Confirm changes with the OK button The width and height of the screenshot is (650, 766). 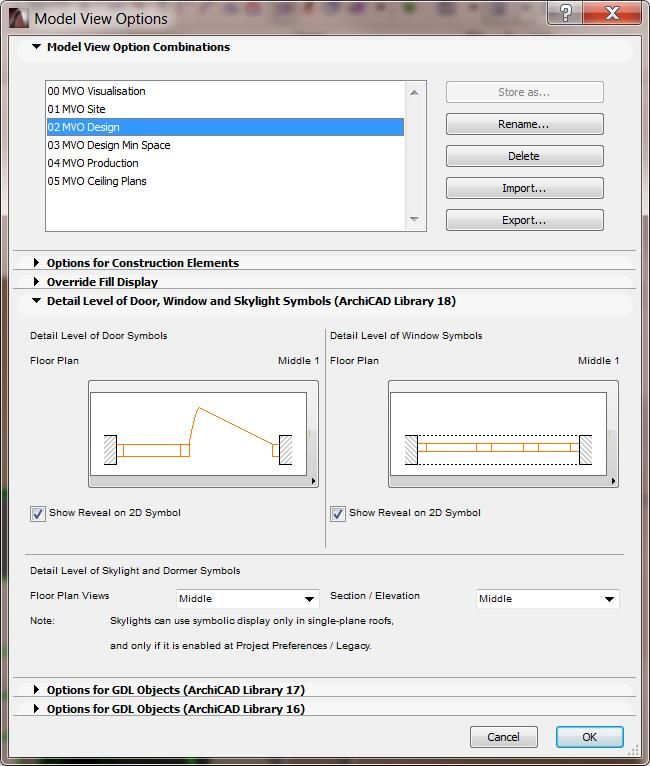pyautogui.click(x=589, y=737)
